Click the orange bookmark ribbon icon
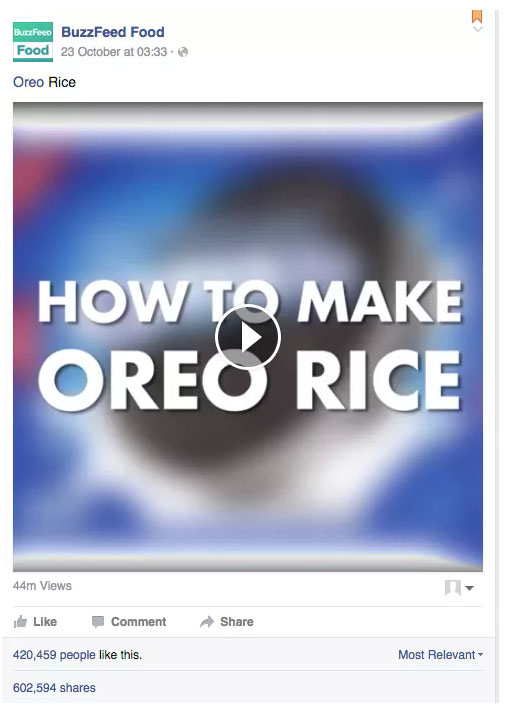The width and height of the screenshot is (523, 722). [x=477, y=17]
